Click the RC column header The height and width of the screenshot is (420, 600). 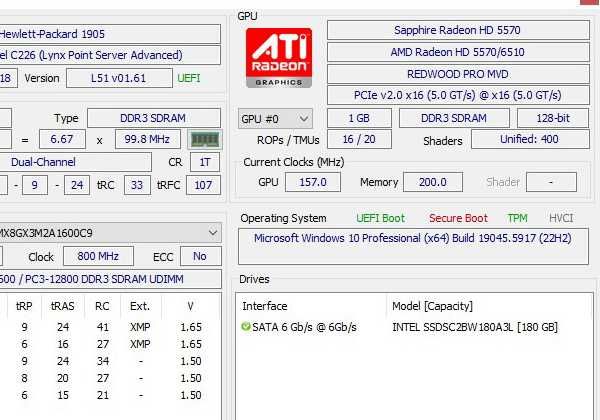pyautogui.click(x=102, y=306)
